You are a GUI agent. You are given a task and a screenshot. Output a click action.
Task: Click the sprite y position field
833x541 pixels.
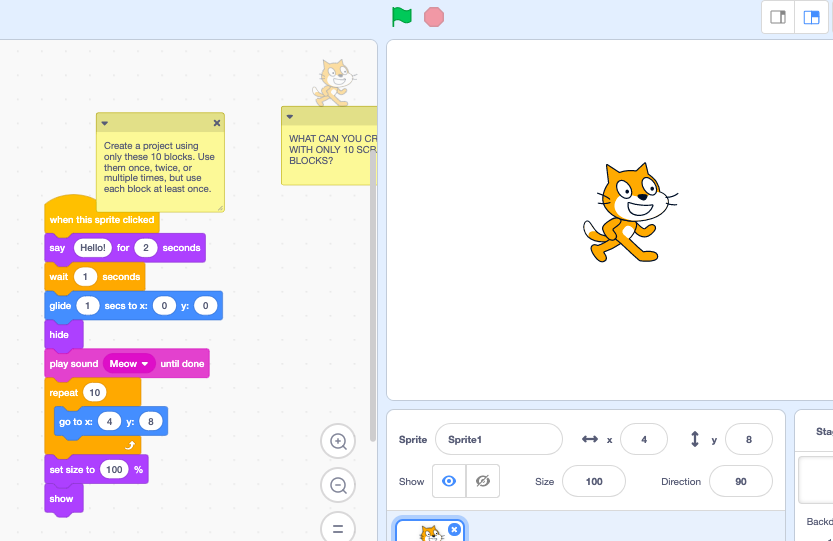(x=749, y=439)
